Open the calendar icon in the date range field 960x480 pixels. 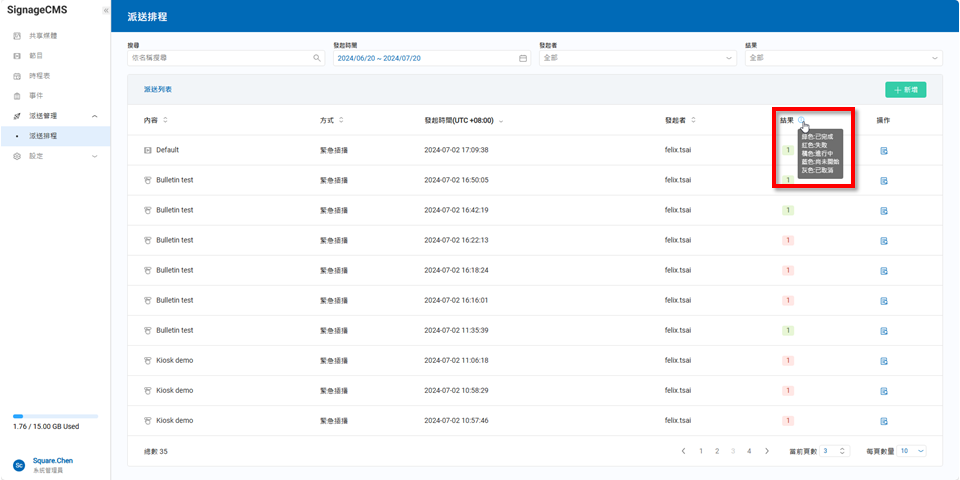click(523, 58)
